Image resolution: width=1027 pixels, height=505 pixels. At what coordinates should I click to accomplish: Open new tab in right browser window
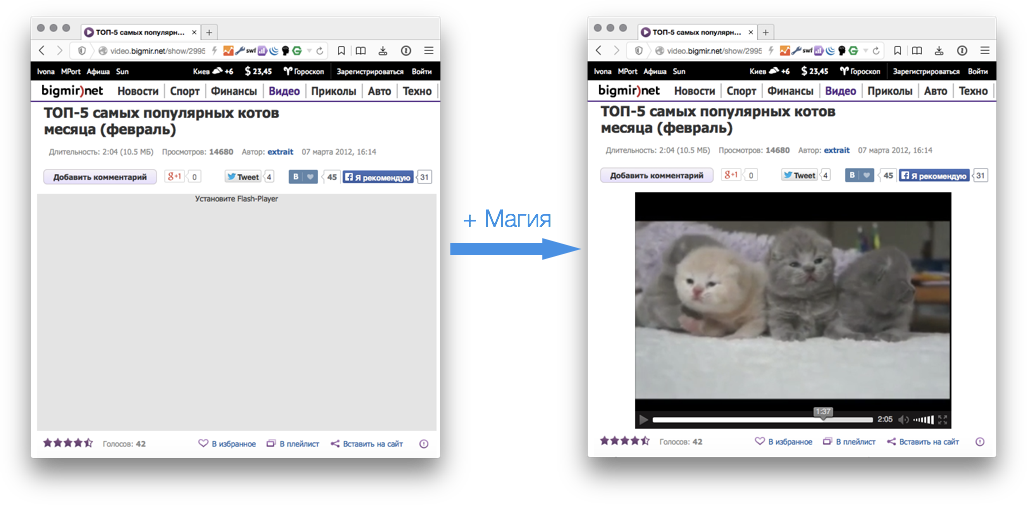click(x=766, y=31)
